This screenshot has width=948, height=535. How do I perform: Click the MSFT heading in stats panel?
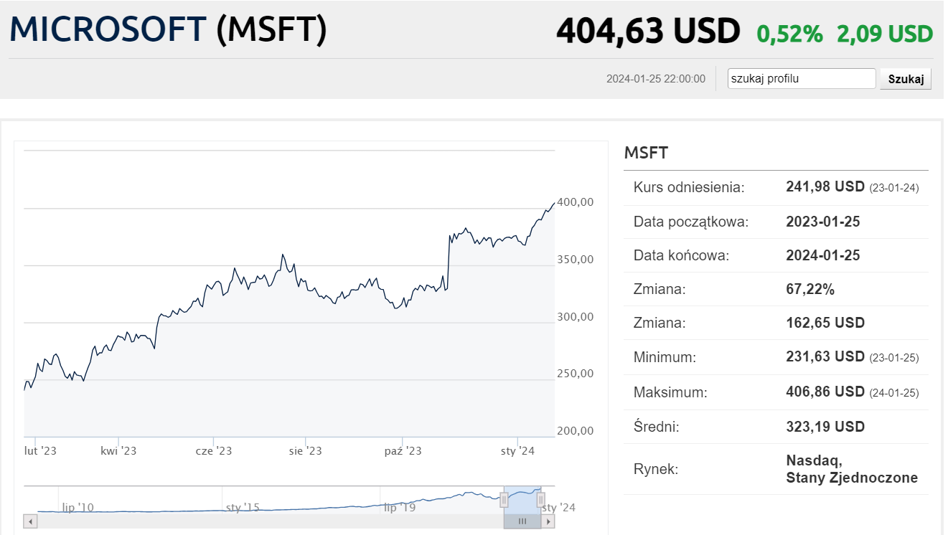pos(645,153)
